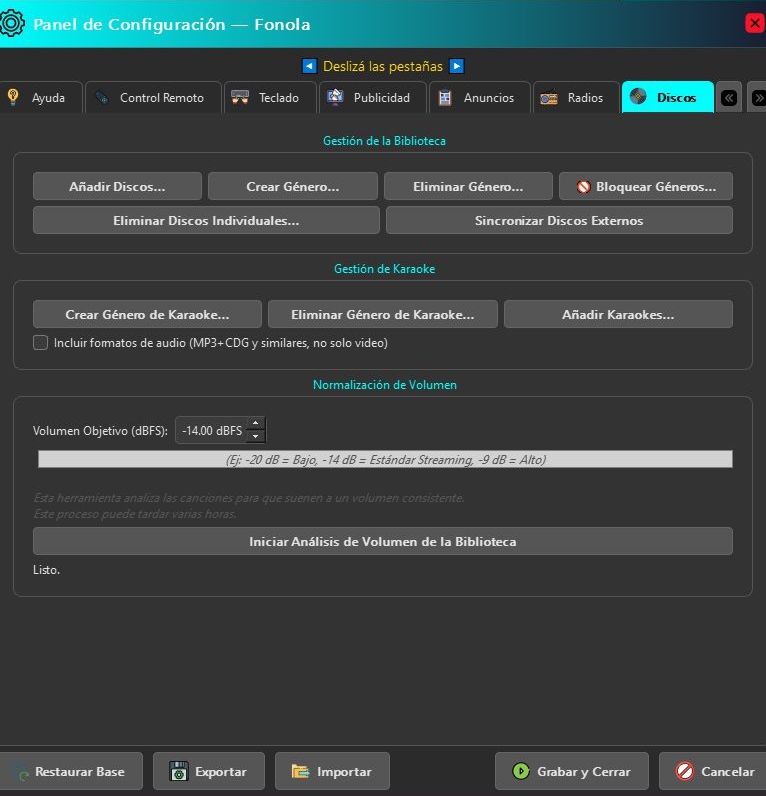The image size is (766, 796).
Task: Click the Gestión de Karaoke heading
Action: (x=384, y=269)
